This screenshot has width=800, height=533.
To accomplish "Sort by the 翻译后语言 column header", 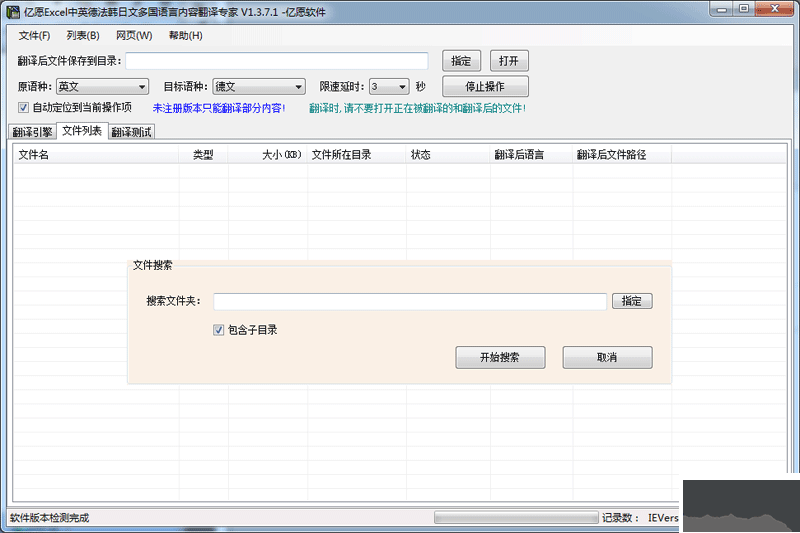I will [x=531, y=155].
